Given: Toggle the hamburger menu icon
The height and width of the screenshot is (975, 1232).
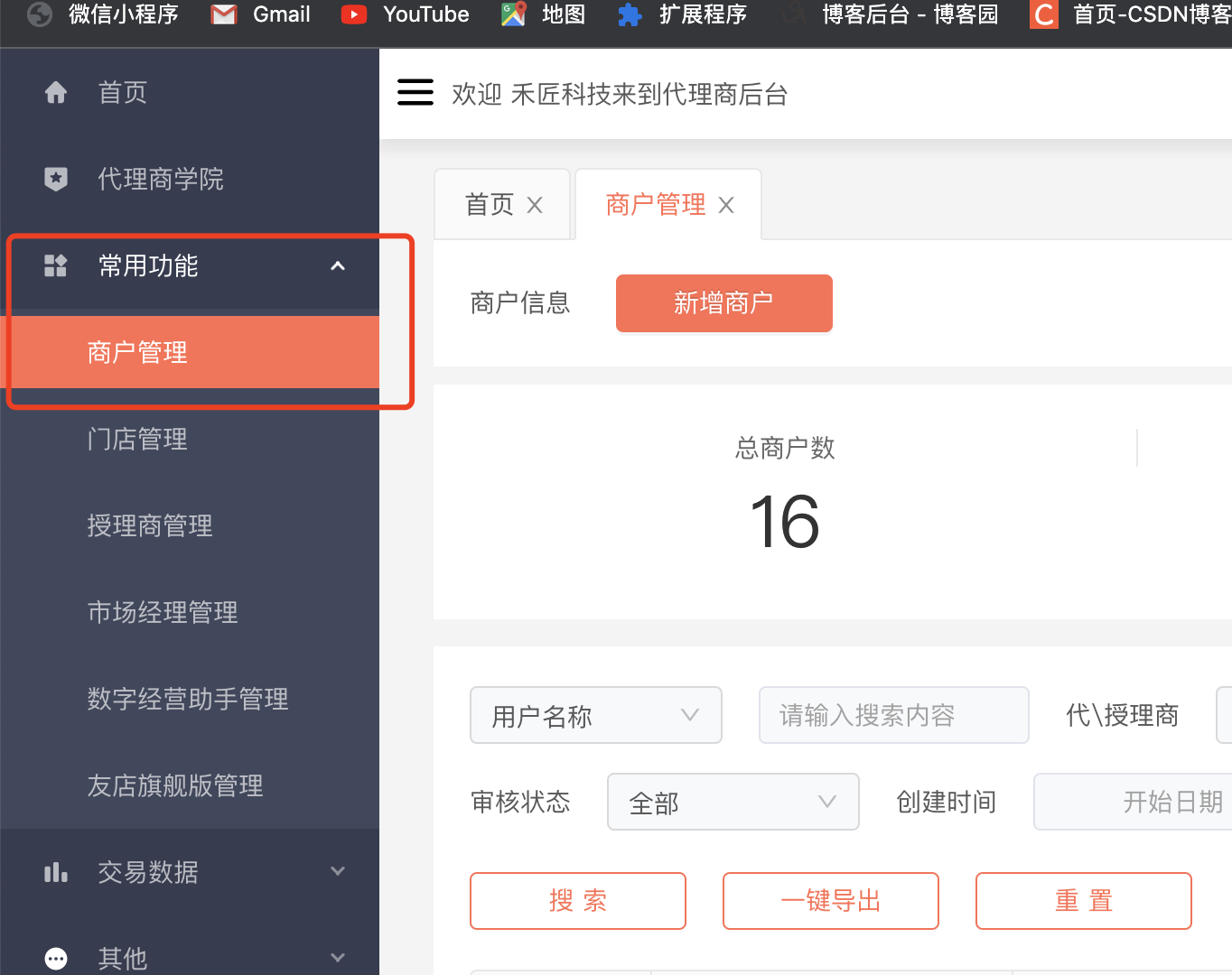Looking at the screenshot, I should coord(415,92).
